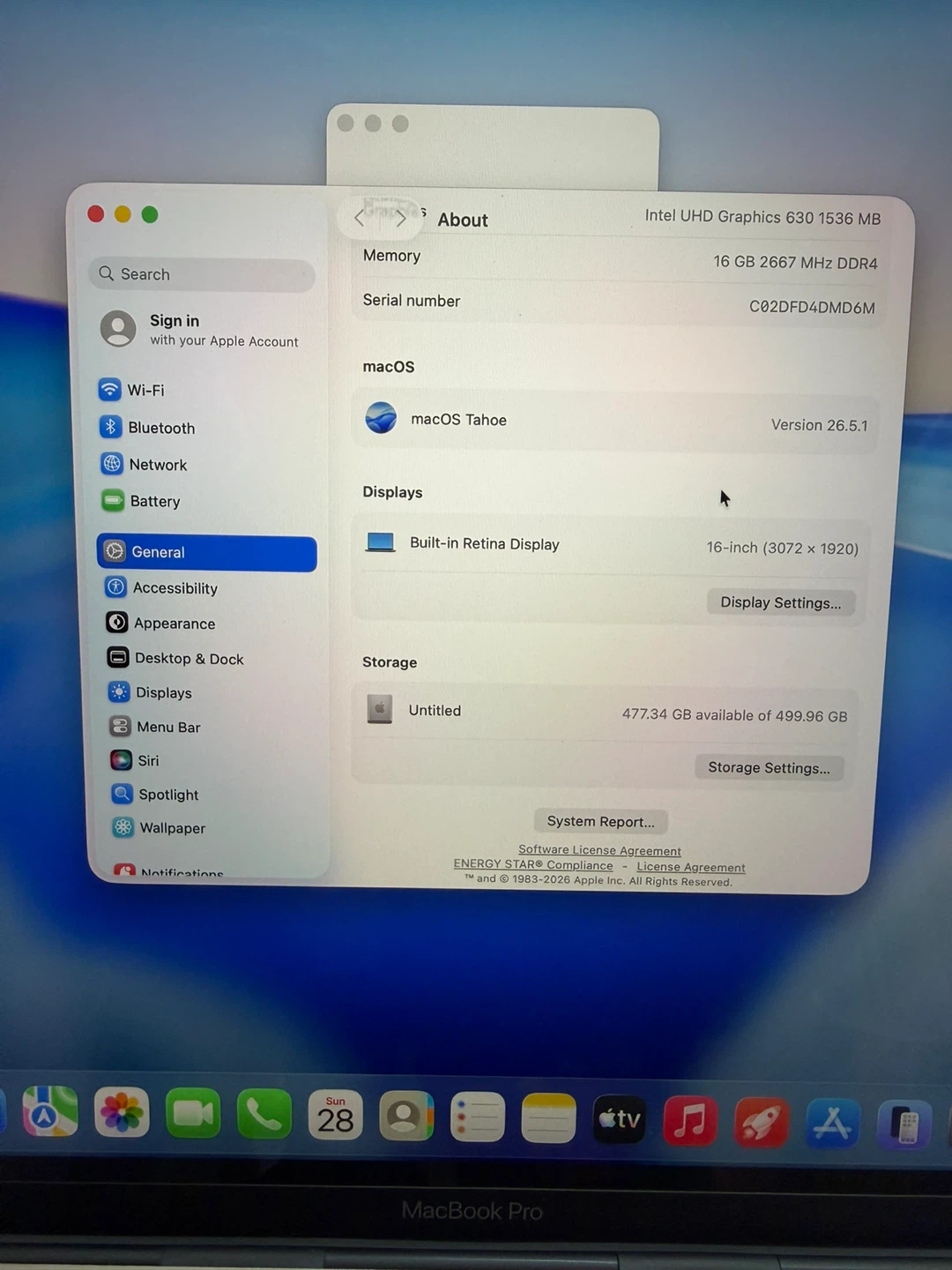
Task: Open Spotlight settings
Action: 155,795
